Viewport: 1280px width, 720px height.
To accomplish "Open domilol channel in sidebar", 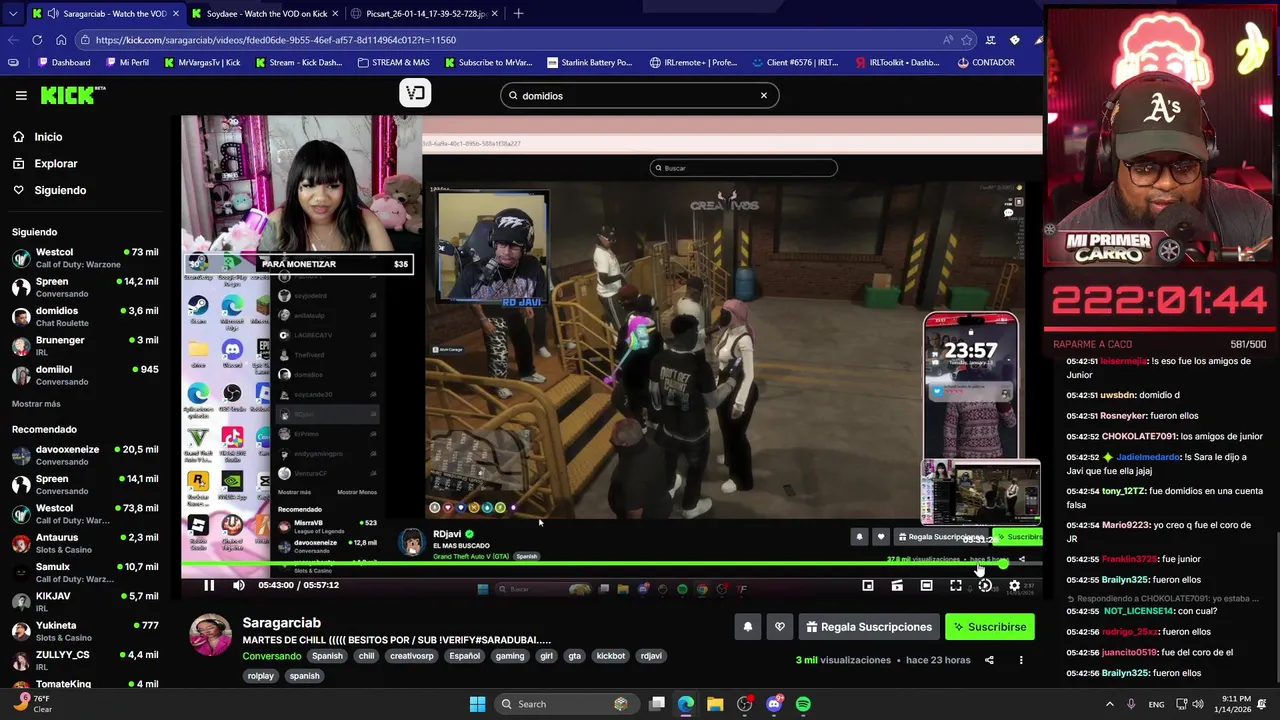I will pyautogui.click(x=85, y=375).
